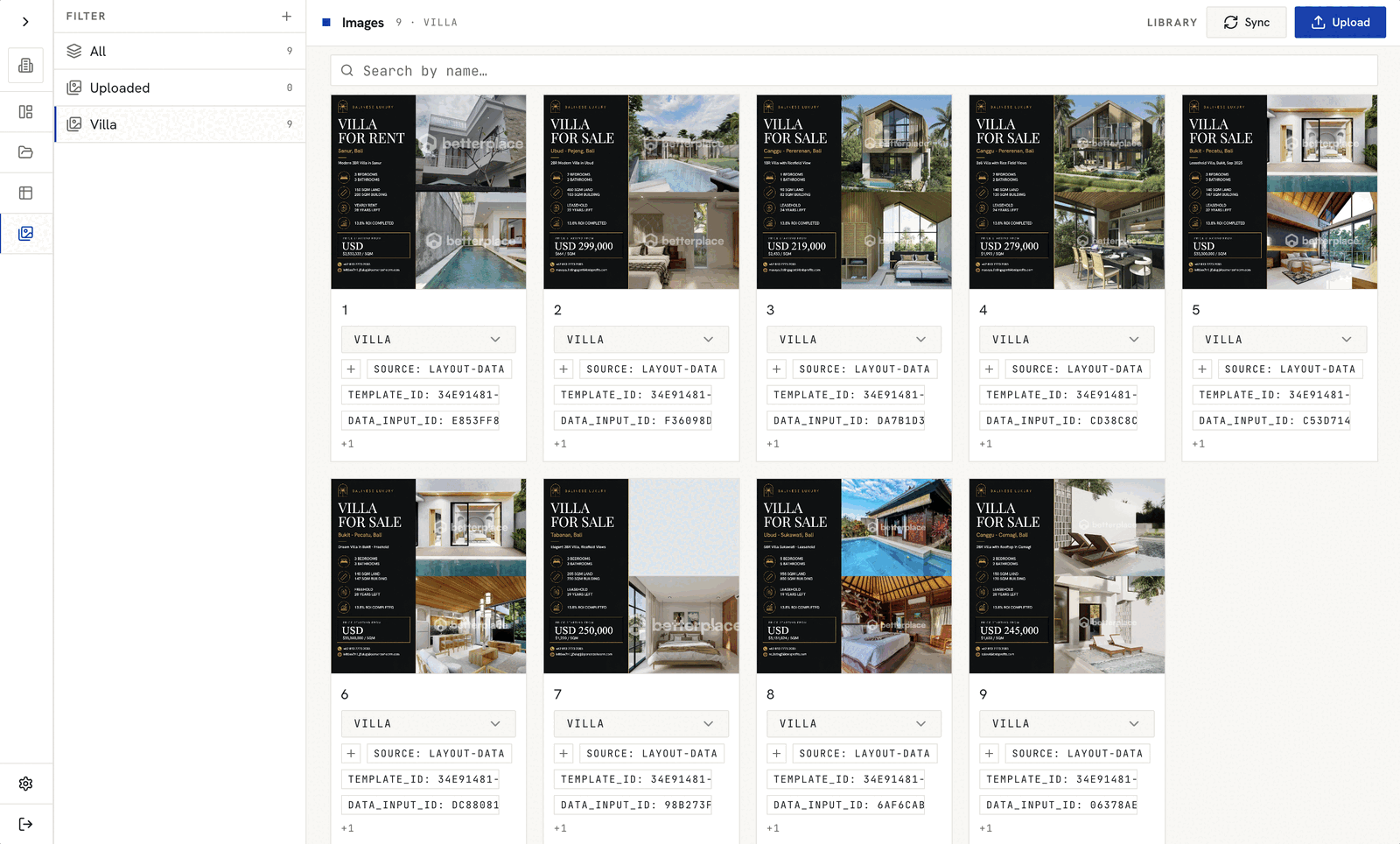
Task: Select the Uploaded filter
Action: (x=179, y=88)
